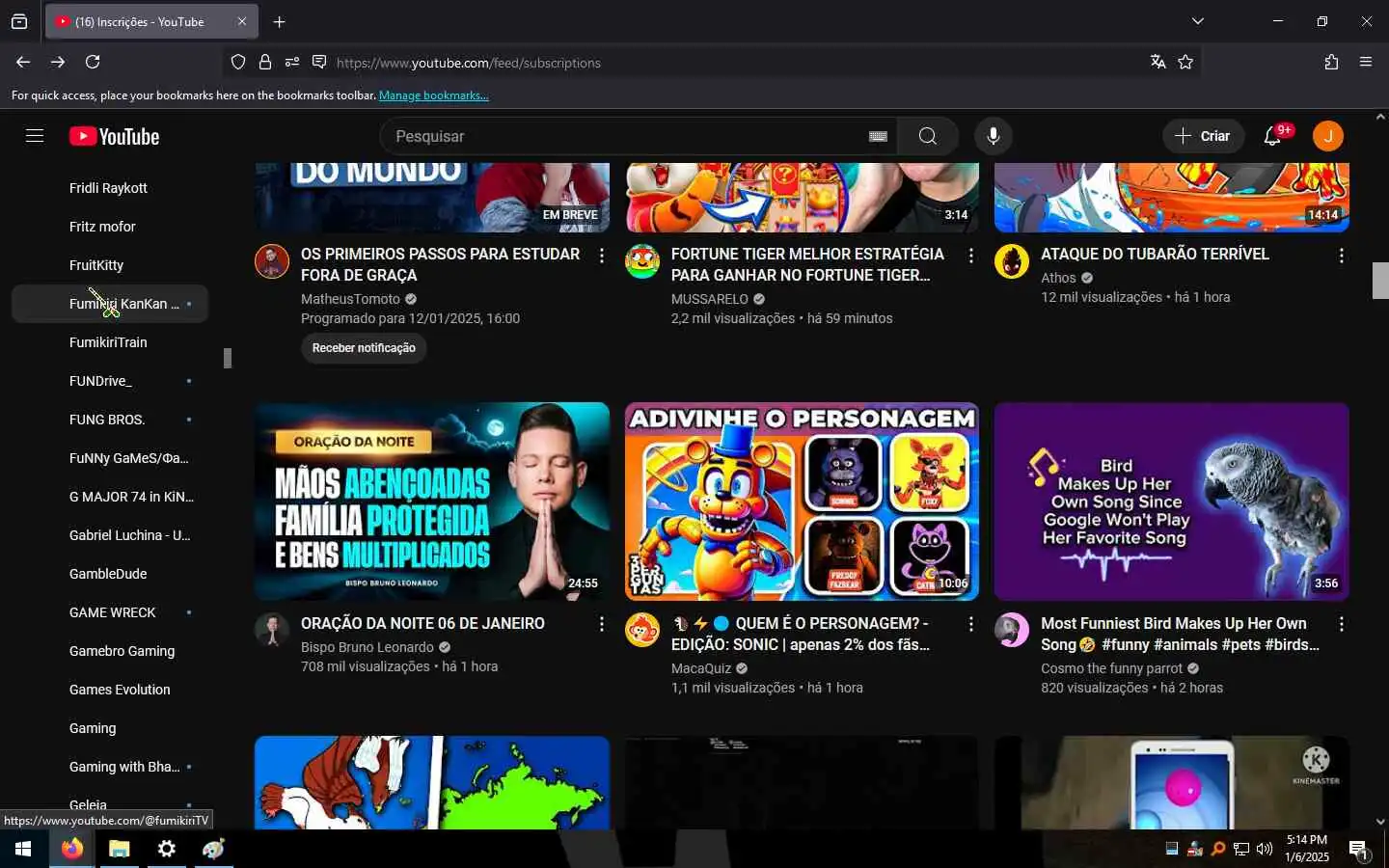Open File Explorer from taskbar
1389x868 pixels.
click(119, 849)
